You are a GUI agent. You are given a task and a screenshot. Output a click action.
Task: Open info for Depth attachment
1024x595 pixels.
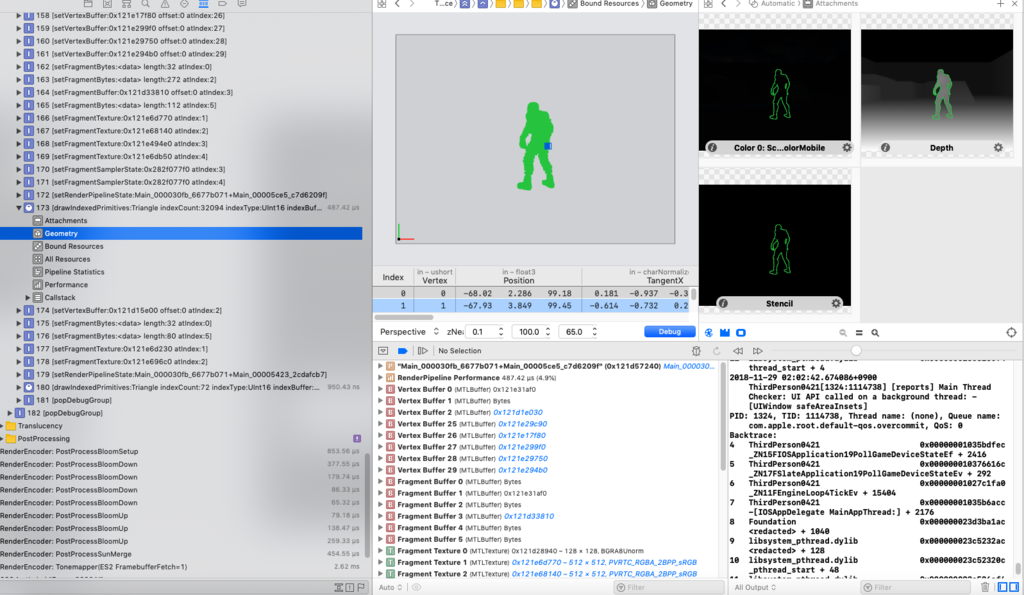click(x=885, y=148)
